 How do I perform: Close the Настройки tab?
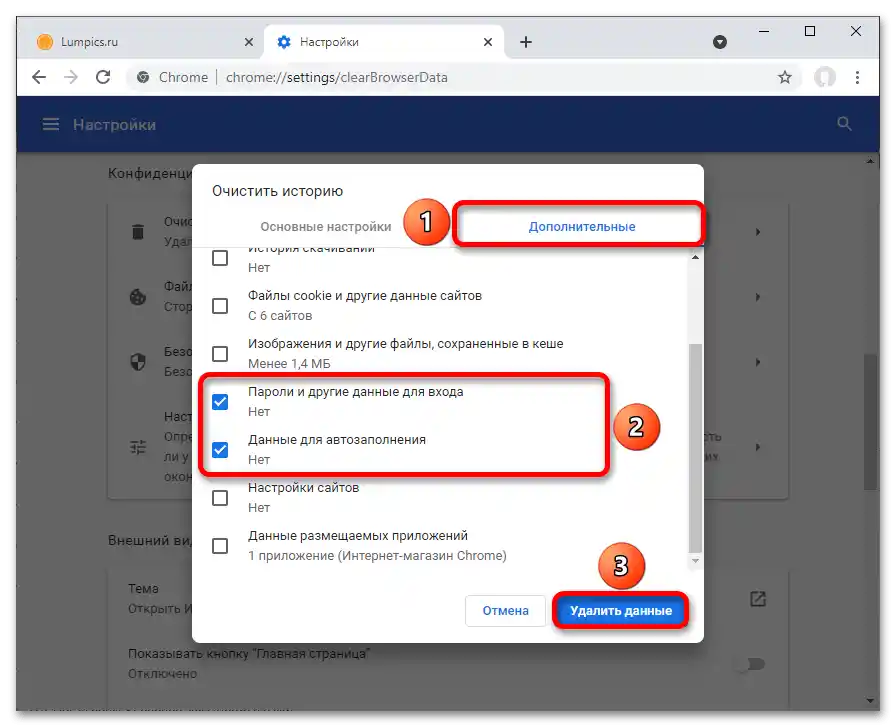tap(487, 42)
